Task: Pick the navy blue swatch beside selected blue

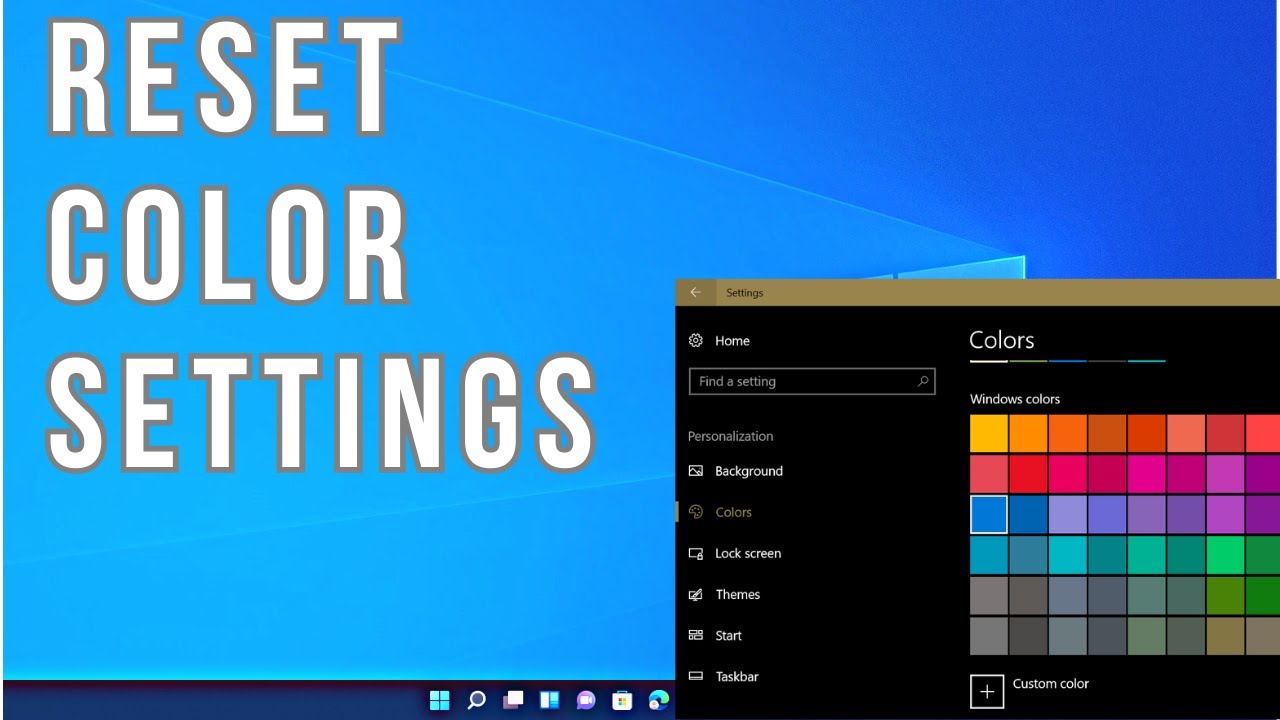Action: [1028, 514]
